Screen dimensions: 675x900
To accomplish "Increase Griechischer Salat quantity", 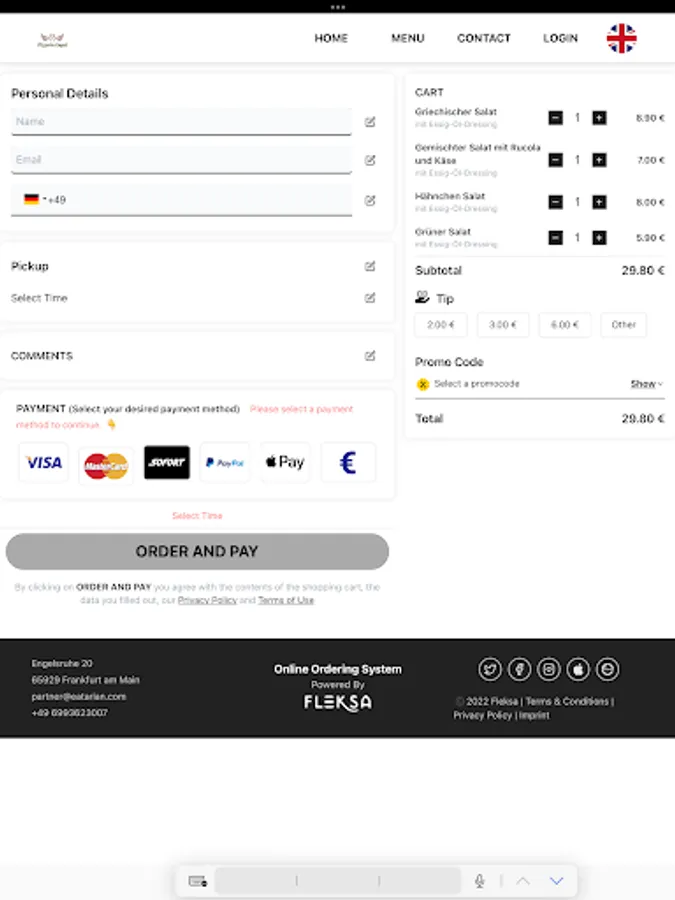I will pos(599,118).
